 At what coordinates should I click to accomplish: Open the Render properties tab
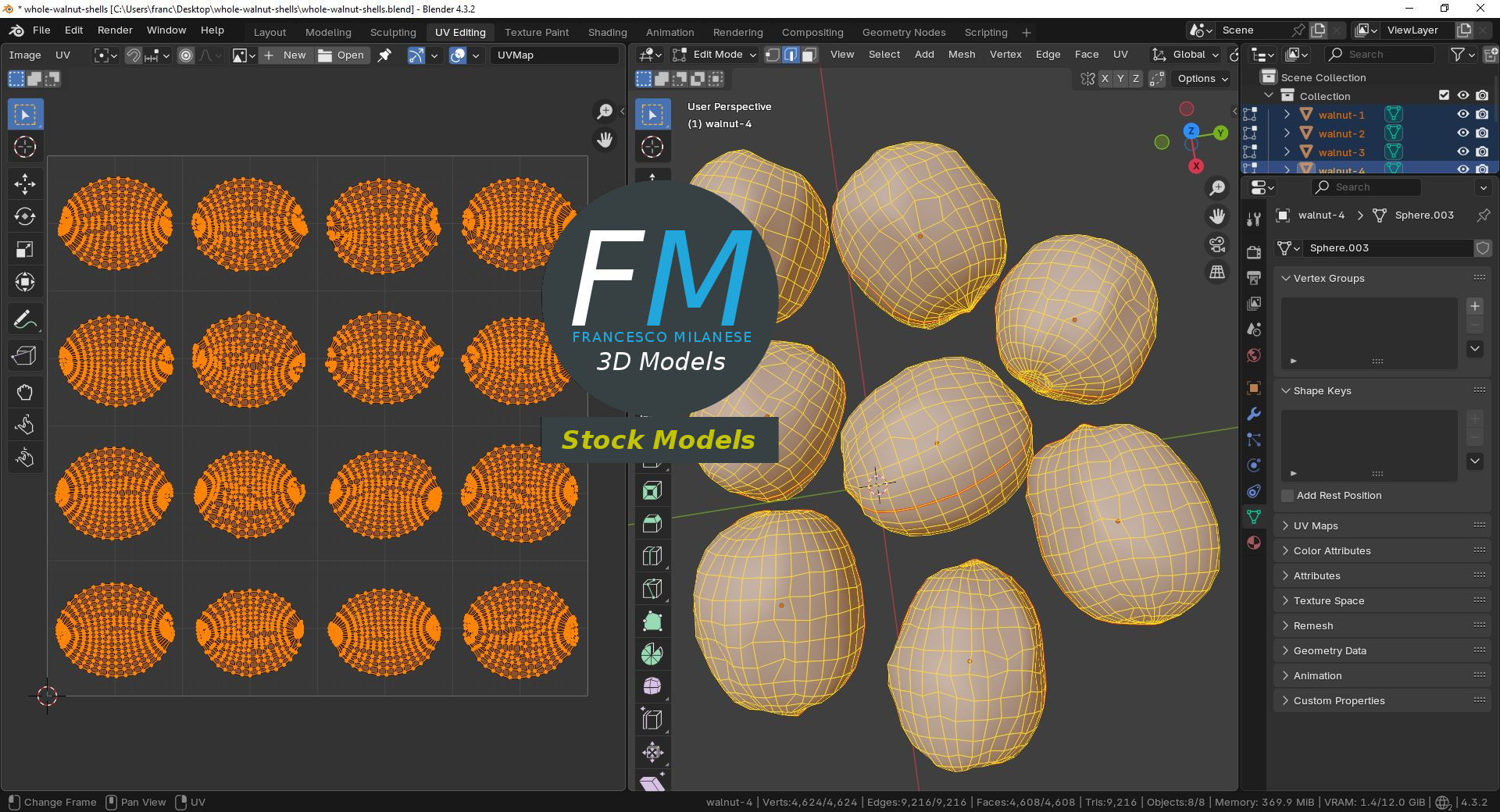coord(1254,252)
